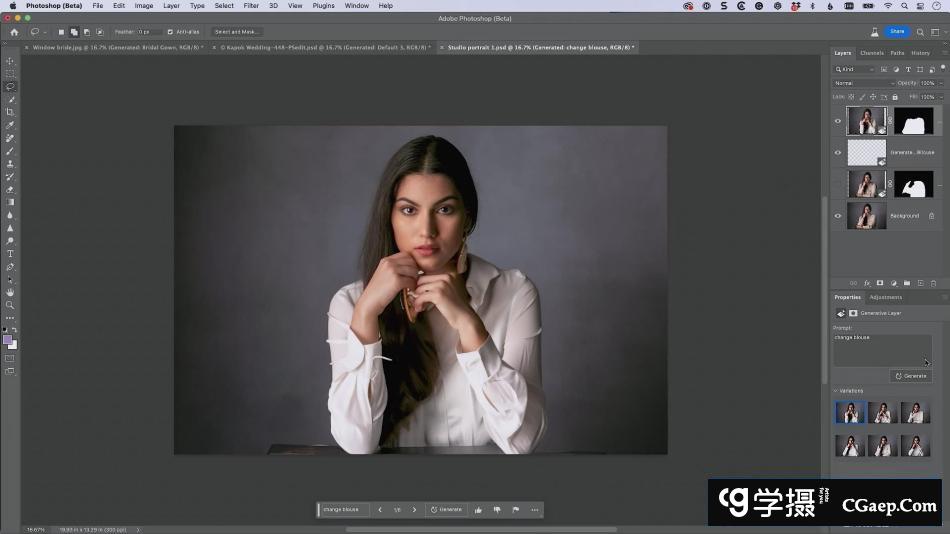Activate the Zoom tool

10,305
